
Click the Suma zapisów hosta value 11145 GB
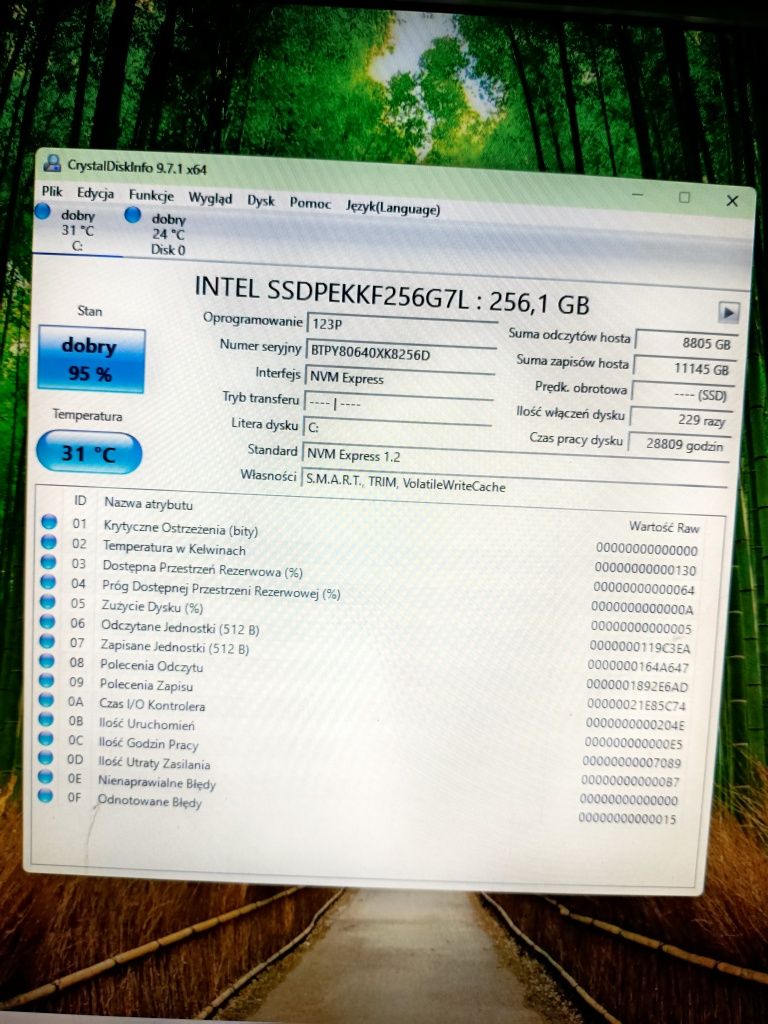(684, 369)
